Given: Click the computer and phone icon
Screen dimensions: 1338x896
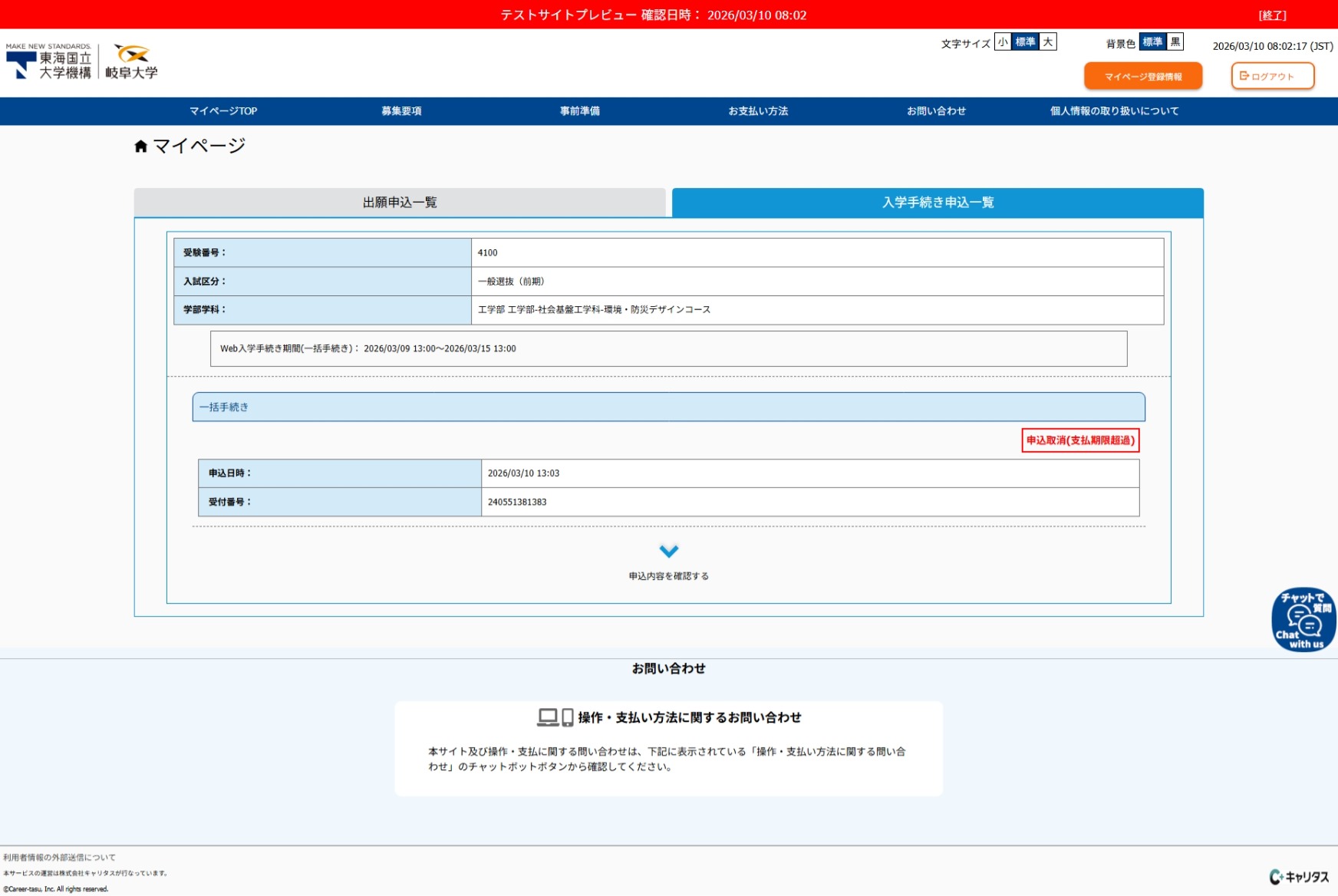Looking at the screenshot, I should coord(555,717).
